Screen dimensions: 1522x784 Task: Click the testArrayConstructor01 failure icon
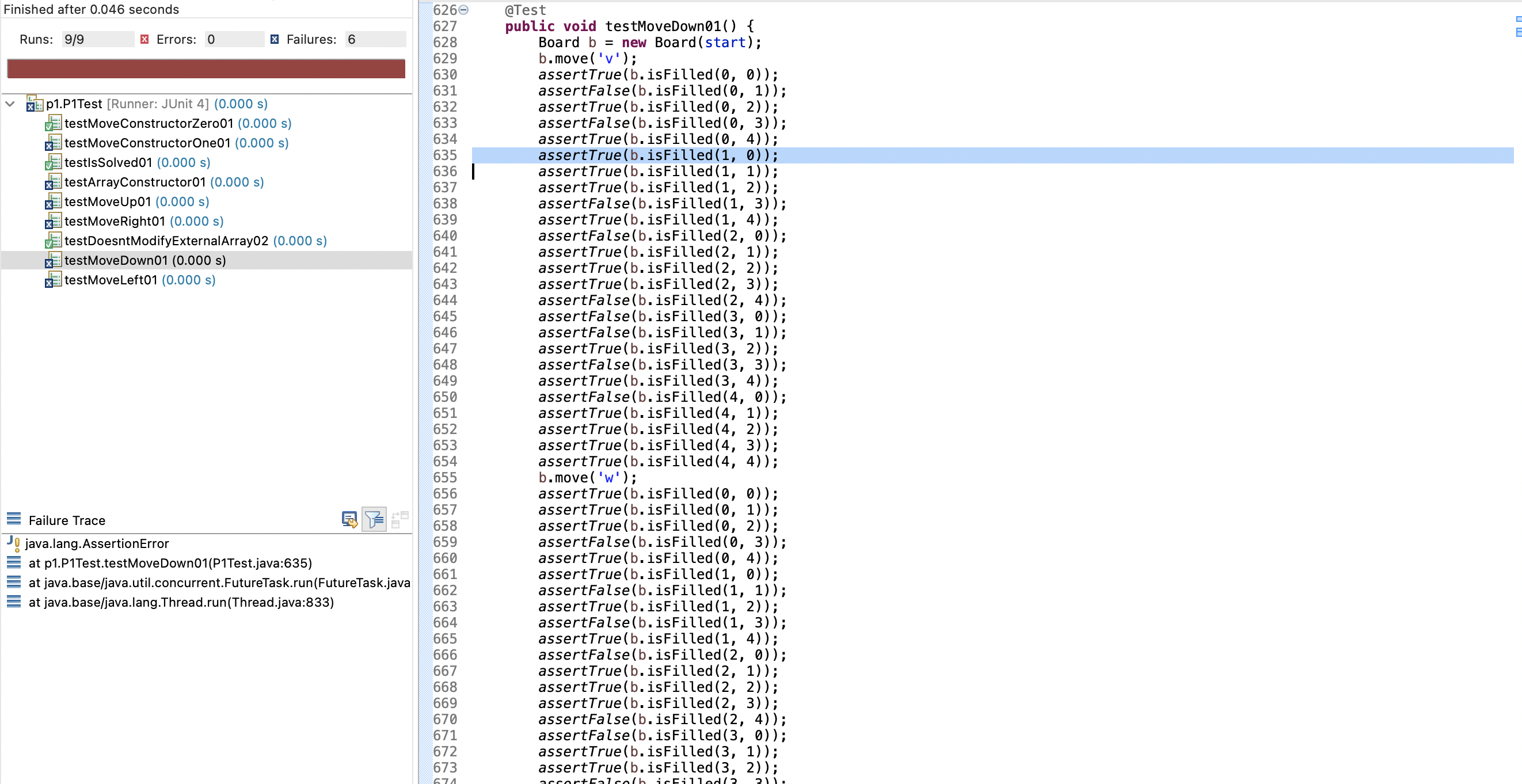(x=52, y=182)
